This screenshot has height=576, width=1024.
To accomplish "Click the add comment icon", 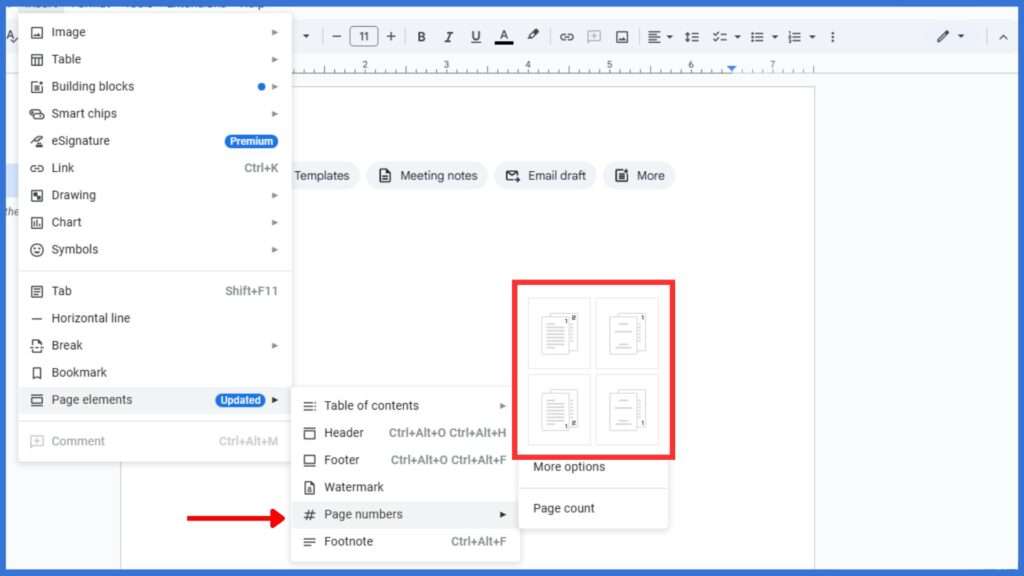I will [594, 36].
